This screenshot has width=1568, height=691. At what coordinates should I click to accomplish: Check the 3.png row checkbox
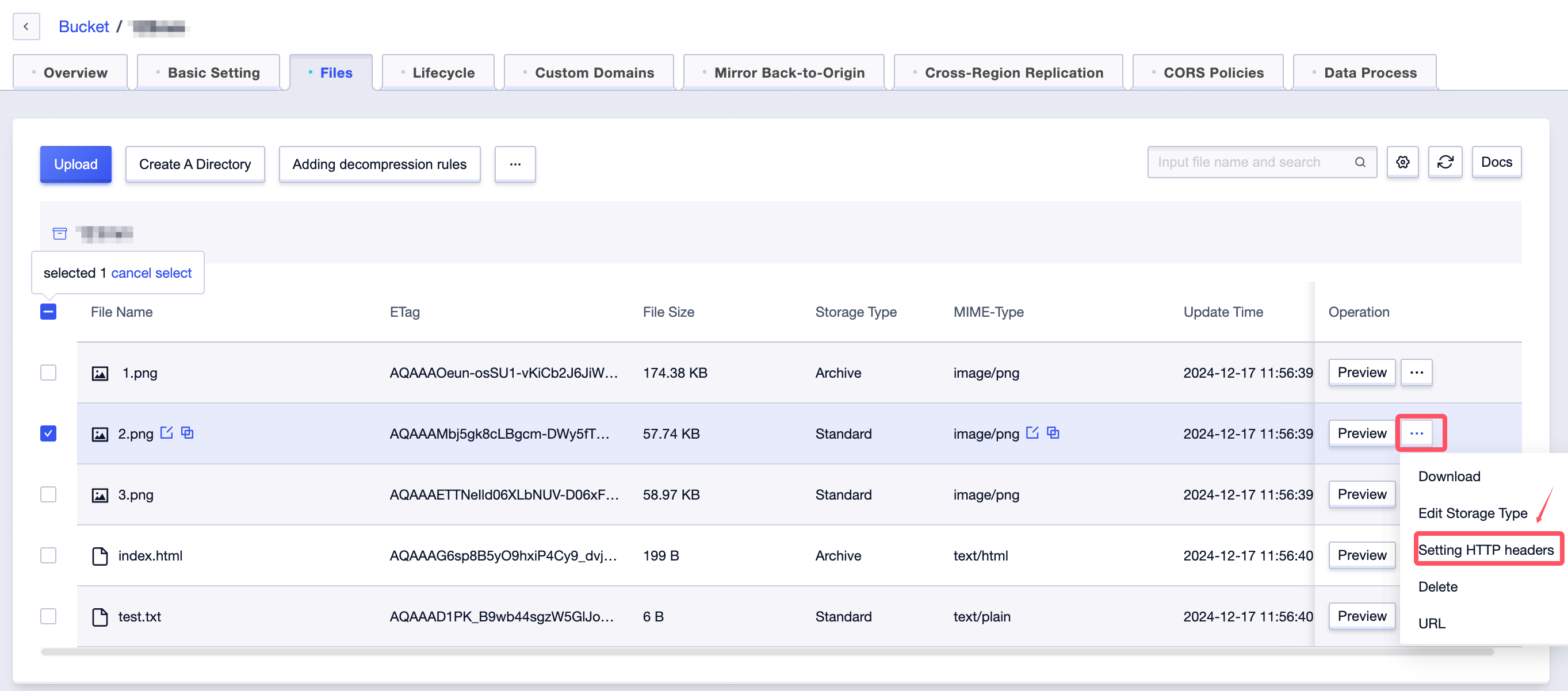pyautogui.click(x=48, y=494)
